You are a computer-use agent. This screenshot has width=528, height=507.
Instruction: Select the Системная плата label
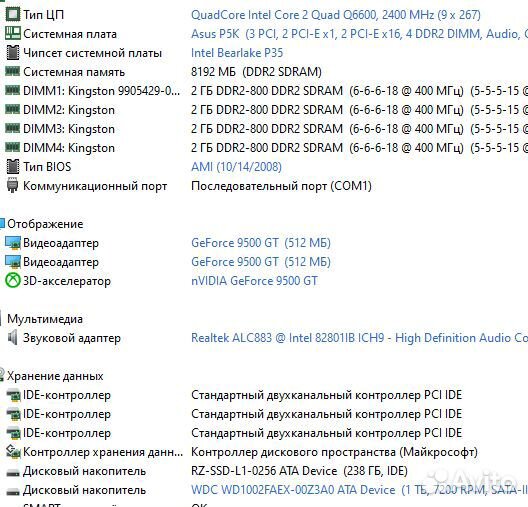tap(70, 34)
